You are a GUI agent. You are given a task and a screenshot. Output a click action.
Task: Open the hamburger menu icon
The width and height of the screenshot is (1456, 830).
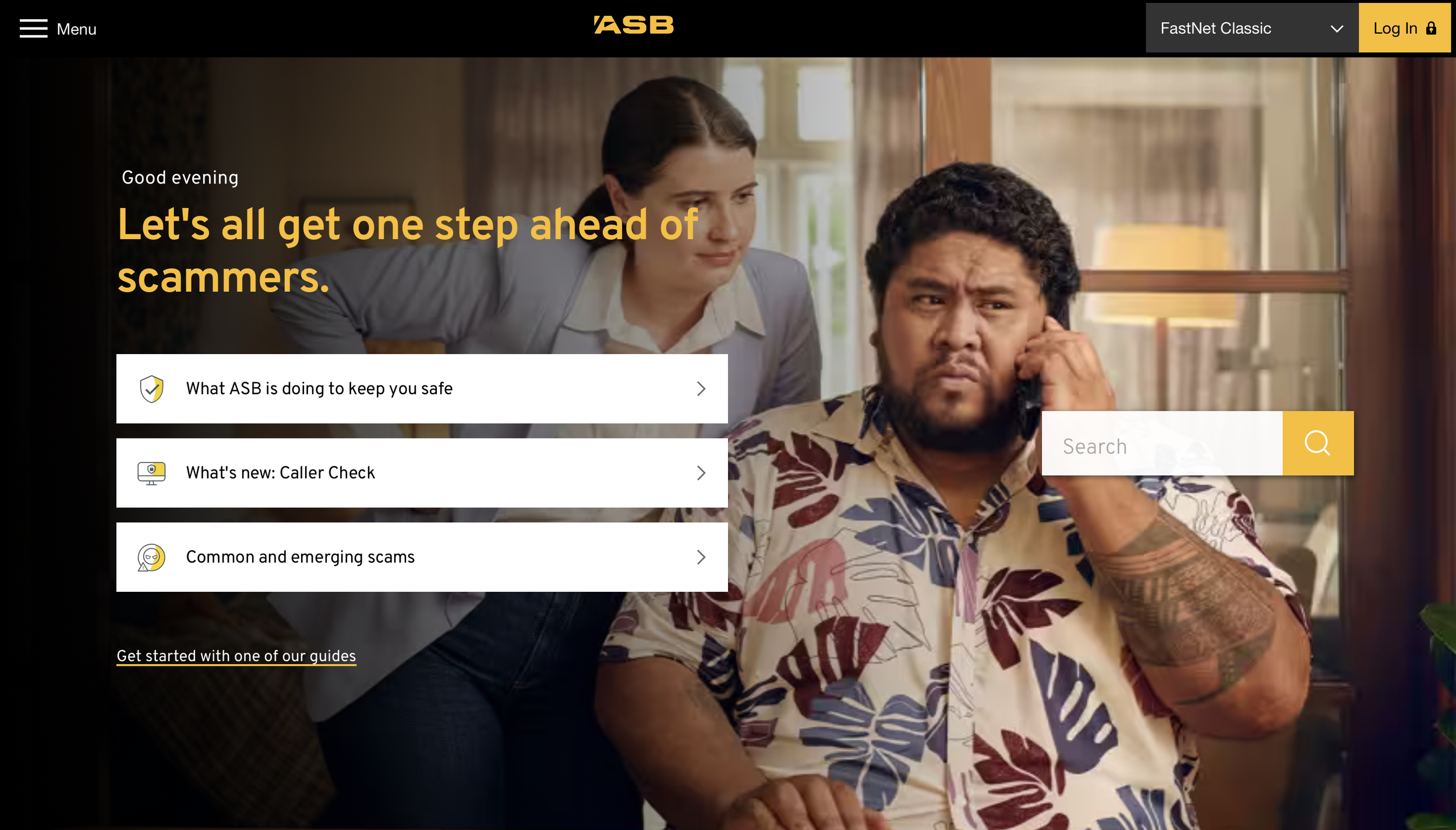tap(33, 29)
